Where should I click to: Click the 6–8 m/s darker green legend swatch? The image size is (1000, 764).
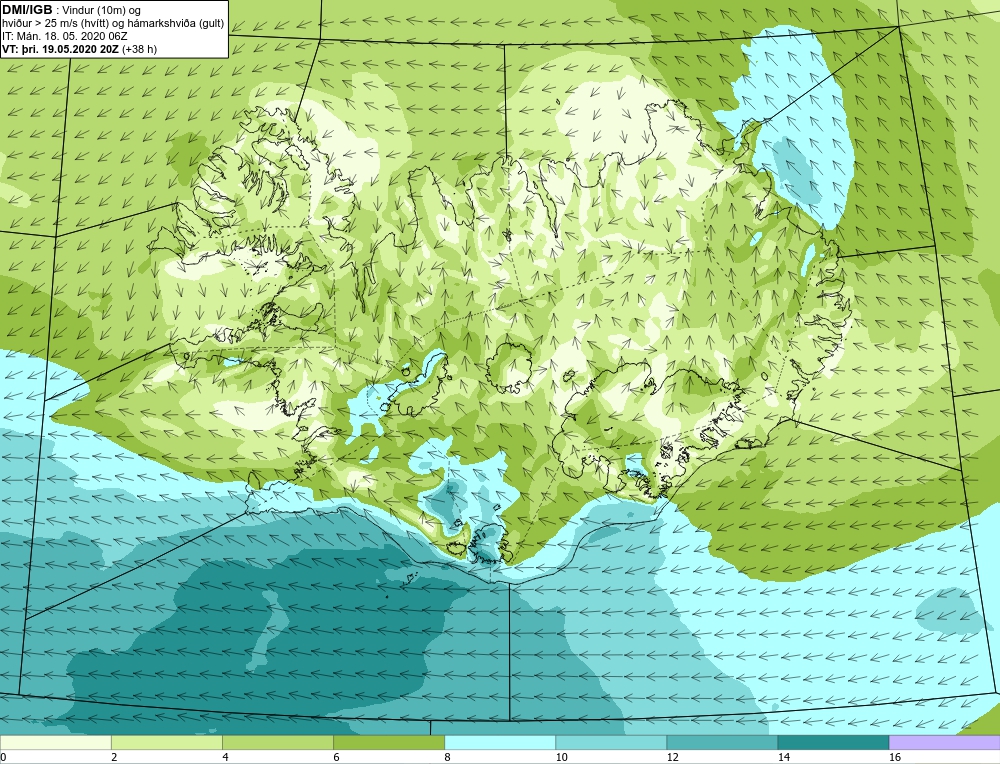click(x=388, y=742)
